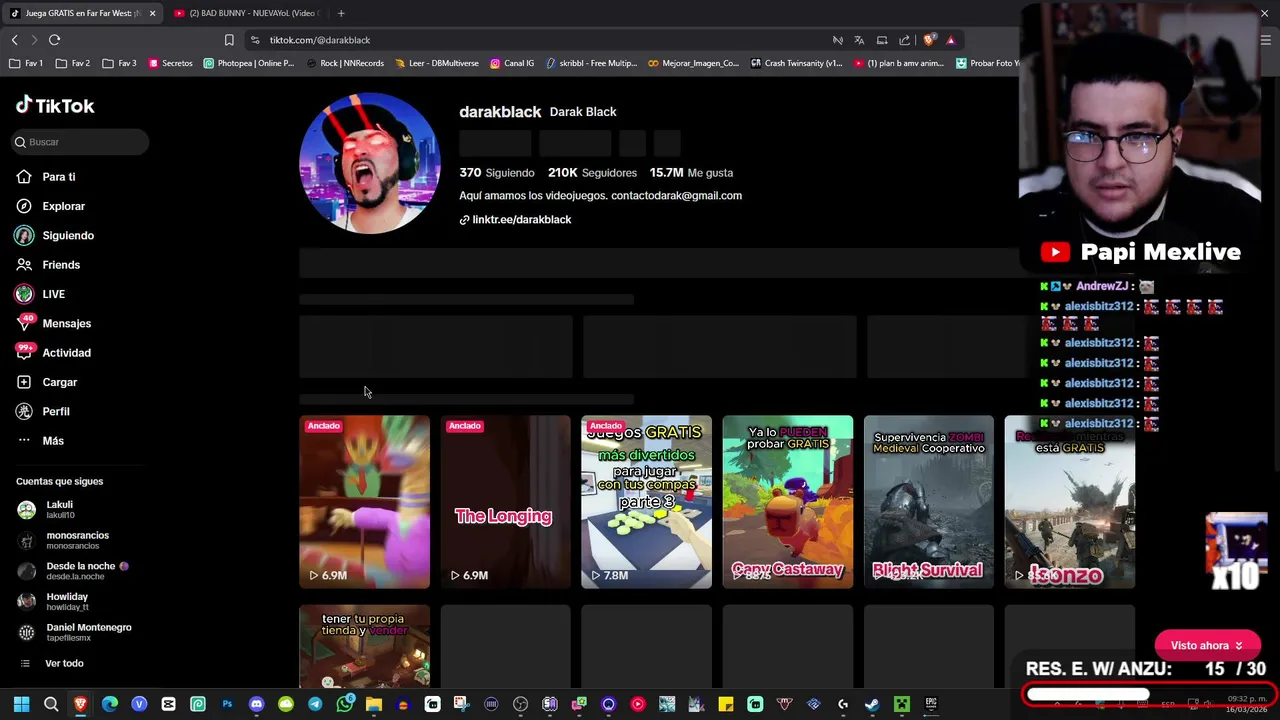The image size is (1280, 720).
Task: Open the Explorar page
Action: click(50, 206)
